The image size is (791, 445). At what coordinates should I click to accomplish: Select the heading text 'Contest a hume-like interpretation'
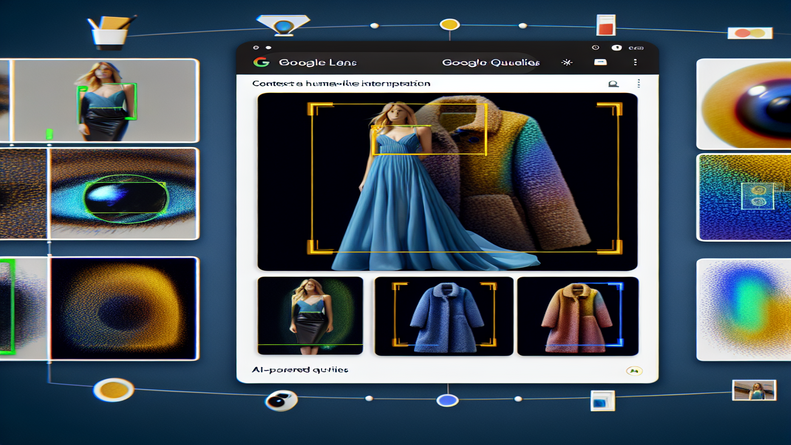(341, 83)
